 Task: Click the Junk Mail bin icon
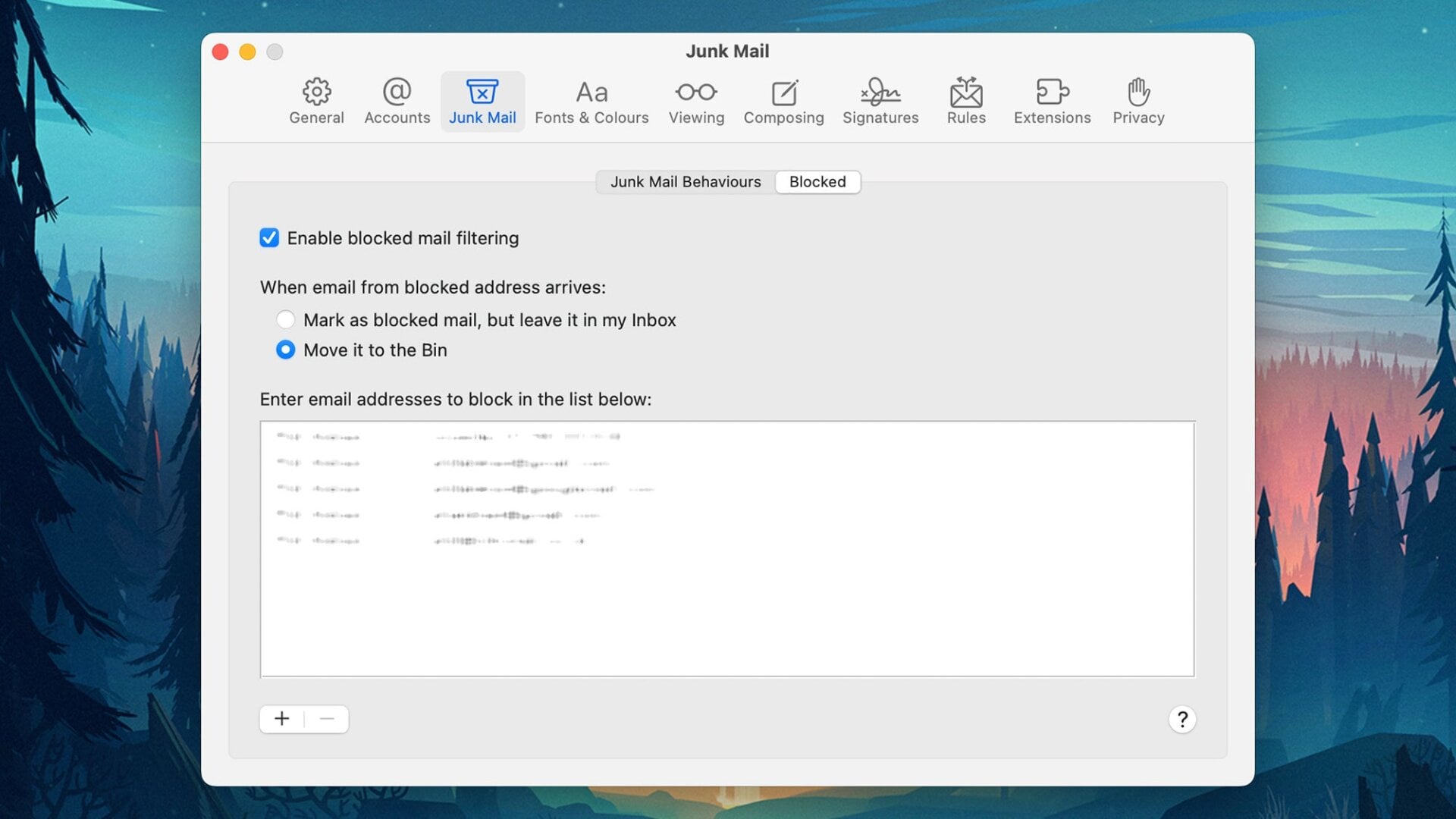(482, 101)
